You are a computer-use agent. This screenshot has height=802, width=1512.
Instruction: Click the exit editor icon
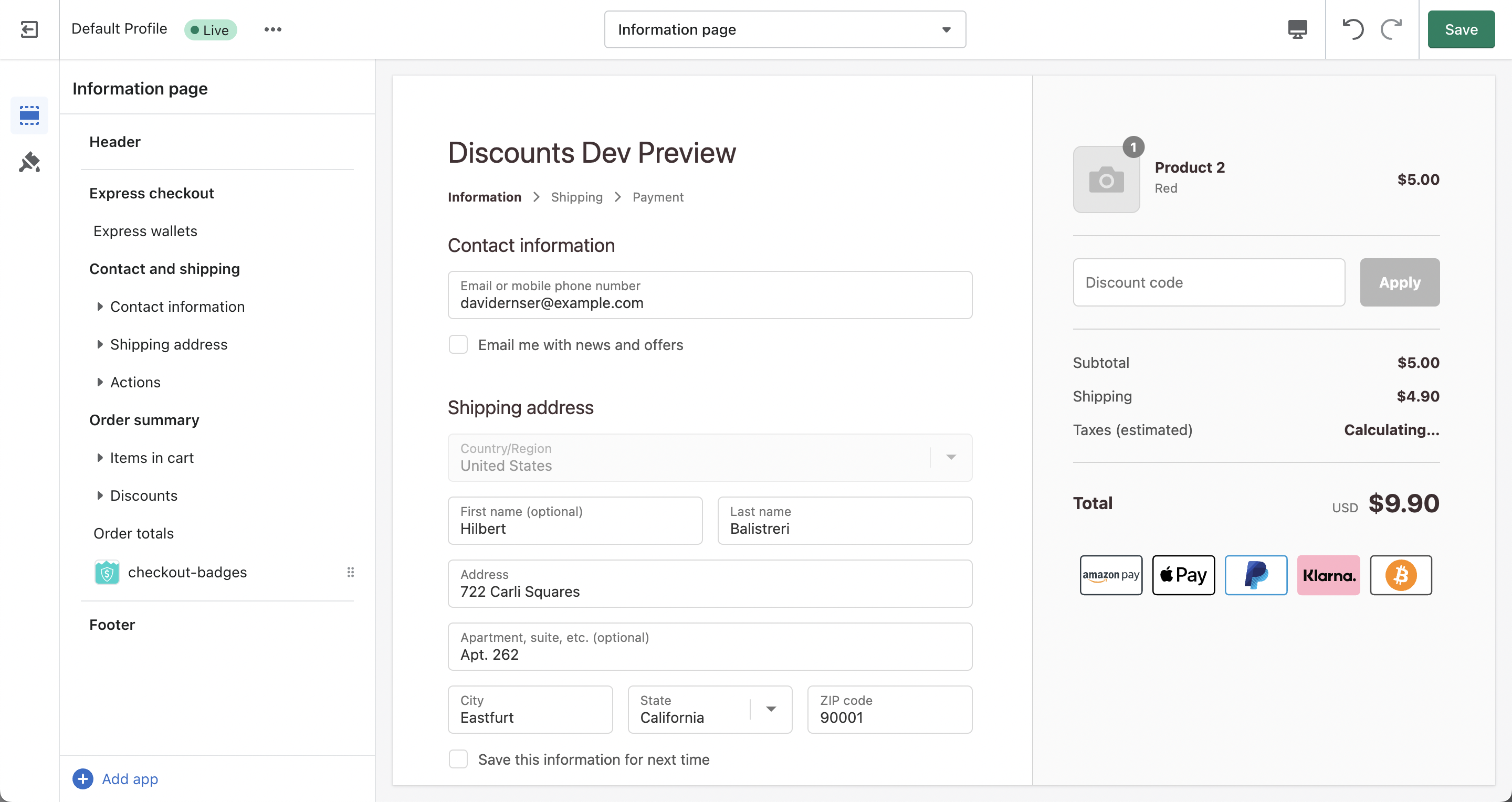pos(29,29)
